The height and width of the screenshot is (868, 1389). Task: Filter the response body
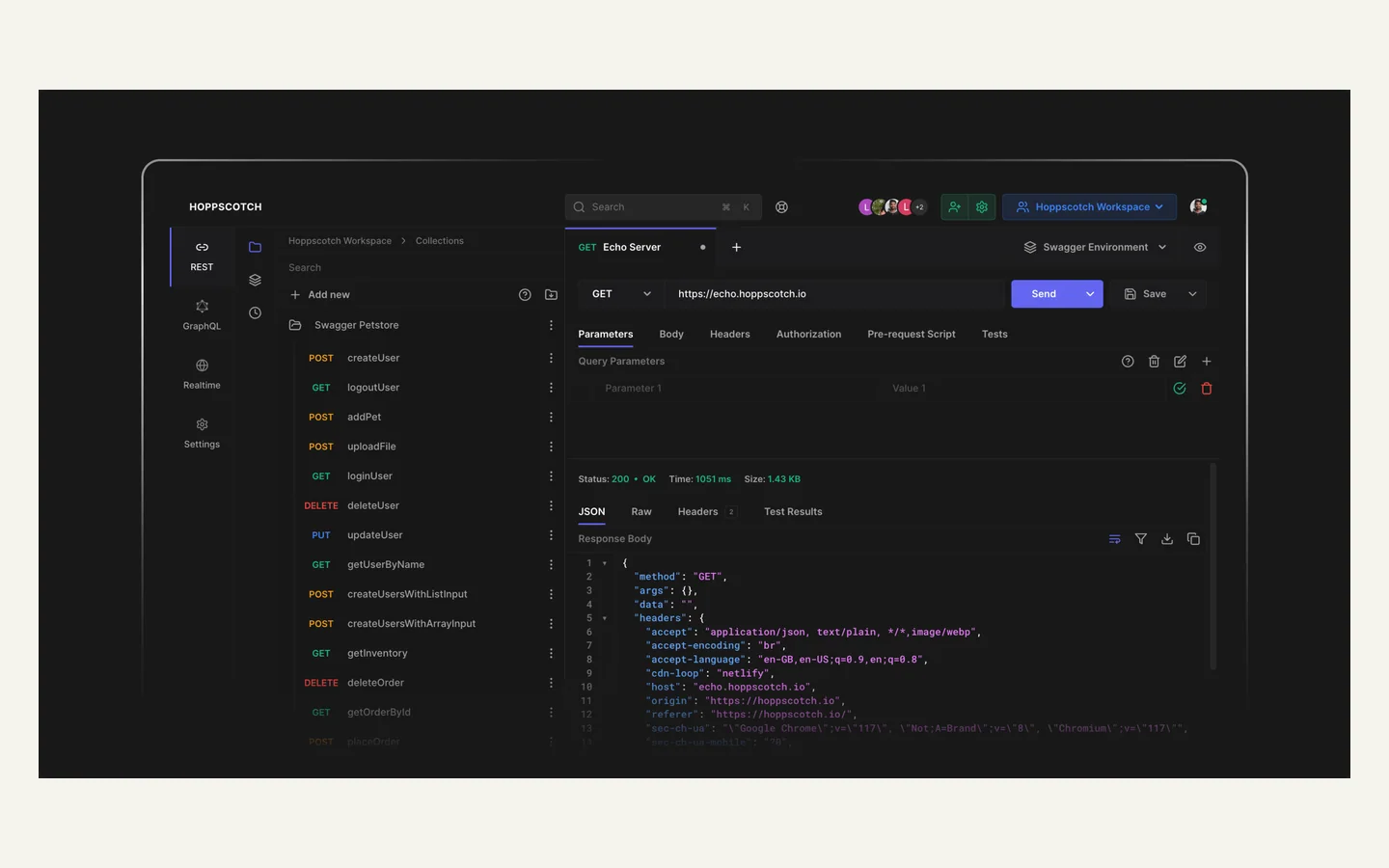tap(1140, 539)
